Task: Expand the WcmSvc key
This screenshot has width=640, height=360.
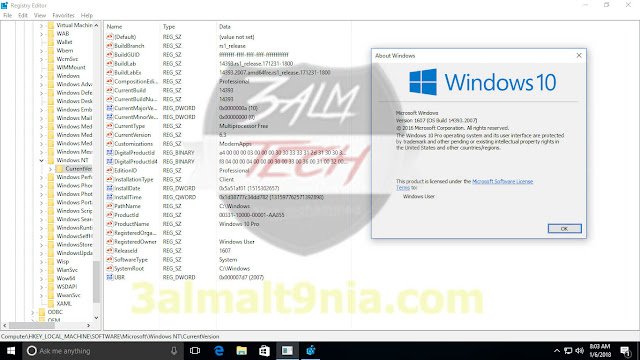Action: [x=41, y=59]
